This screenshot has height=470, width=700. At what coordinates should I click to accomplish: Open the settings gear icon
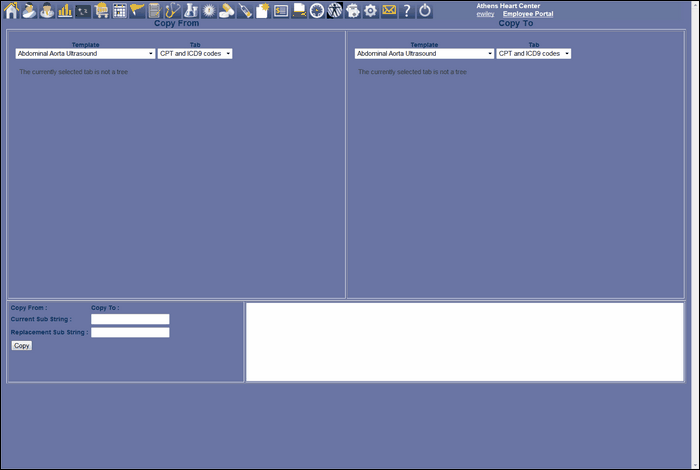tap(371, 10)
